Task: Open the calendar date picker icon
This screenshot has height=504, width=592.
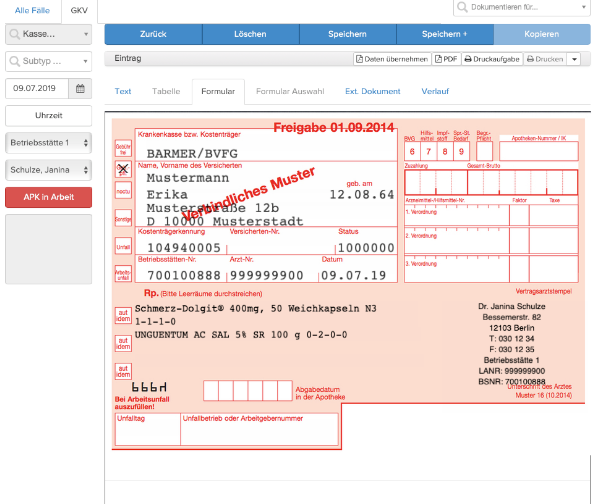Action: click(80, 89)
